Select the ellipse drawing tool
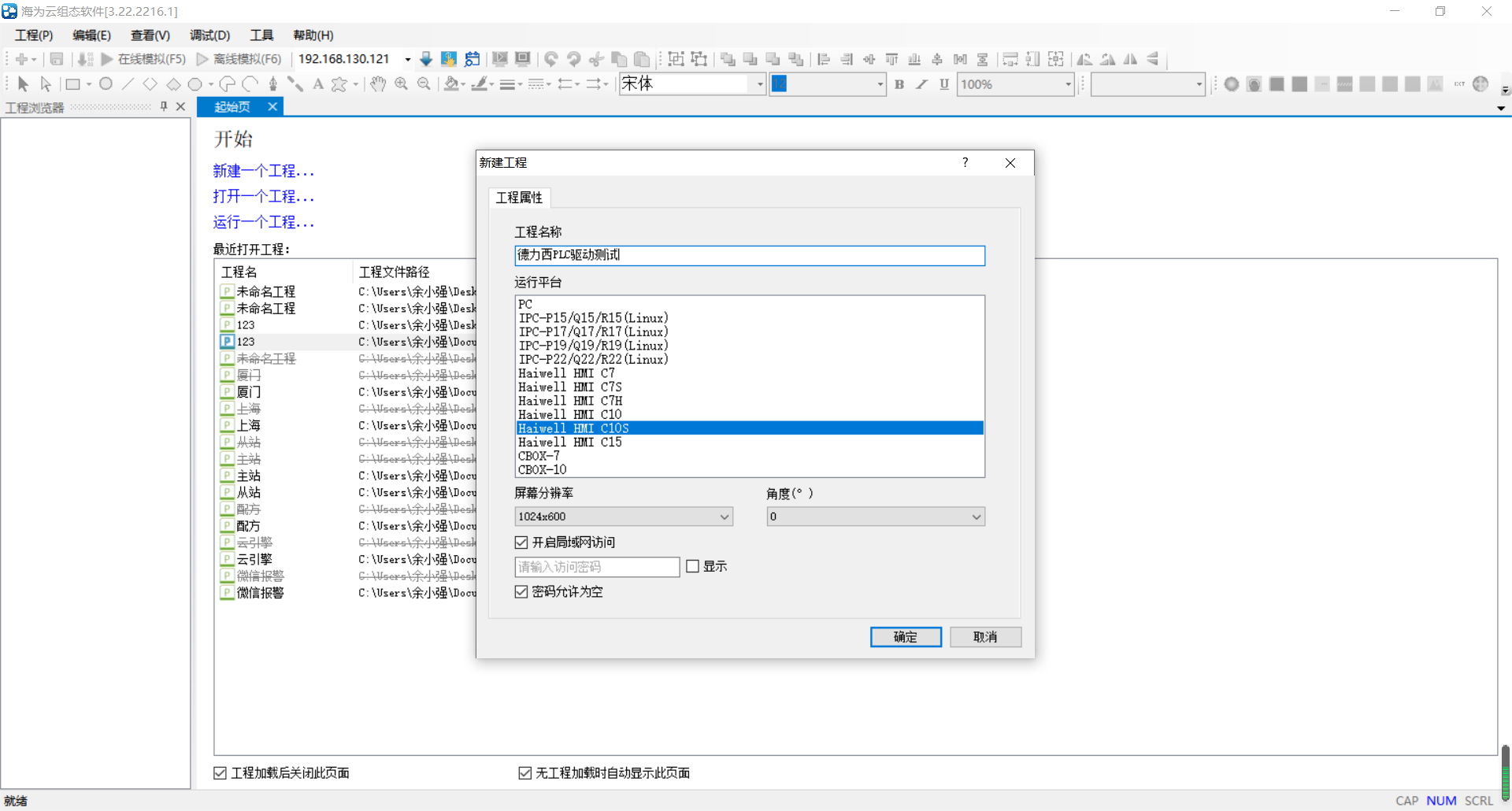This screenshot has height=811, width=1512. pyautogui.click(x=106, y=84)
